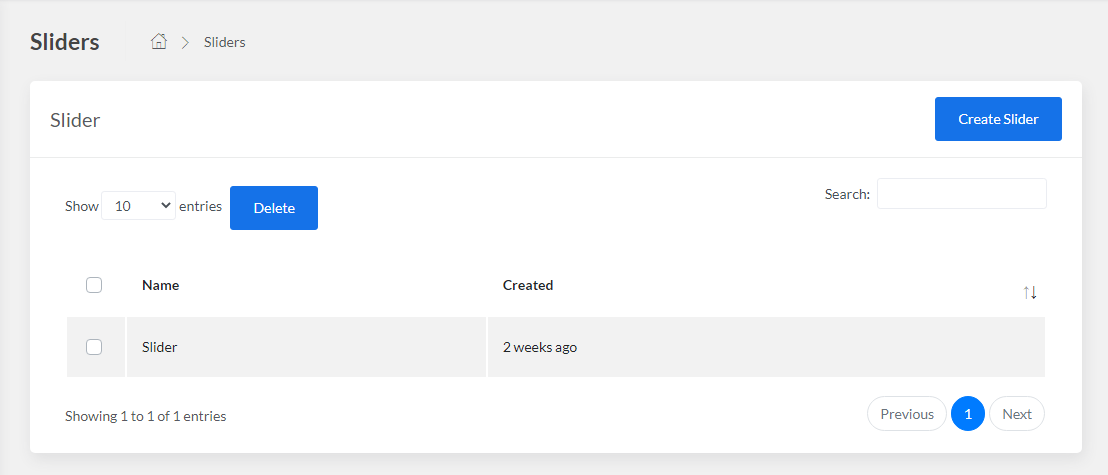The height and width of the screenshot is (475, 1108).
Task: Tick the select-all checkbox in table header
Action: (x=94, y=285)
